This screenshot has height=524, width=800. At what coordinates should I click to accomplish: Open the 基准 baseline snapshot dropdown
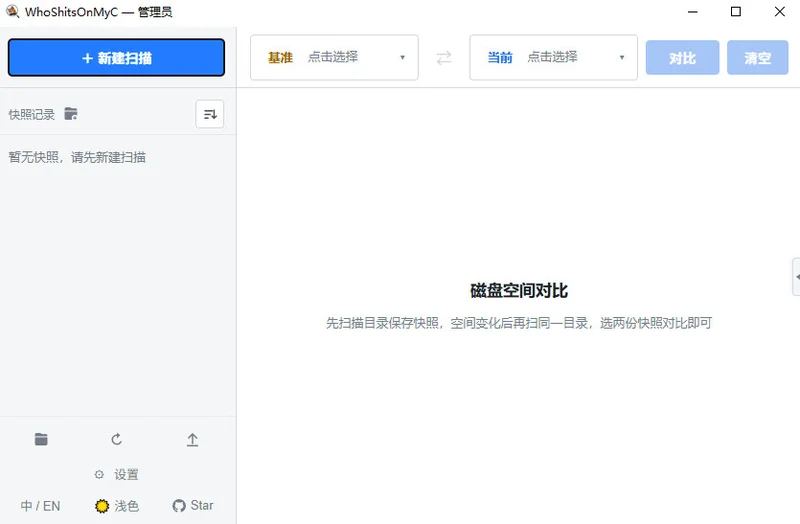[x=334, y=57]
